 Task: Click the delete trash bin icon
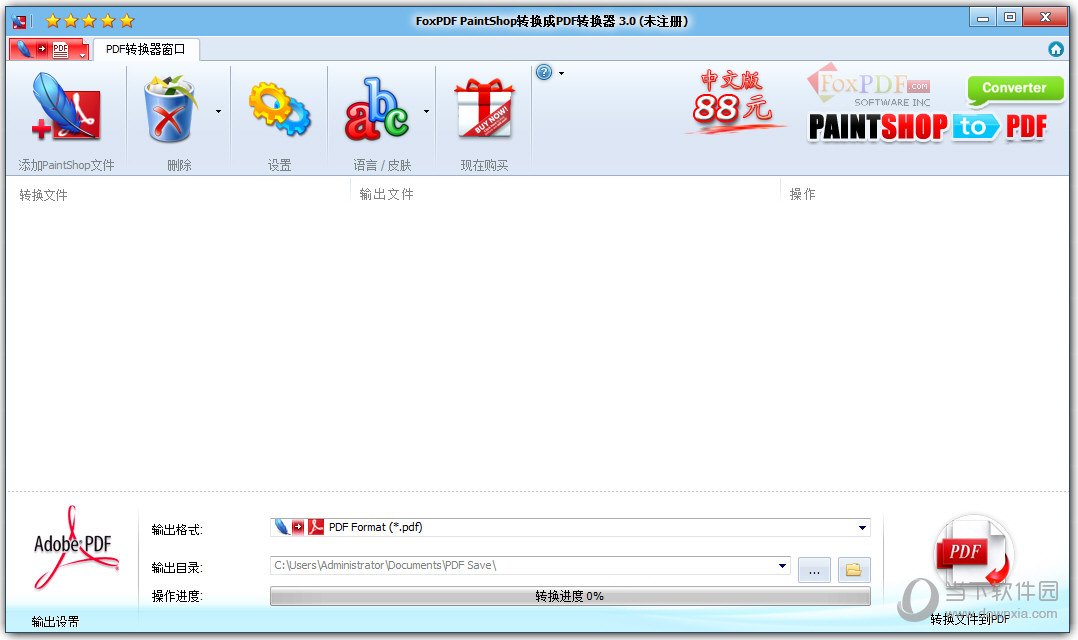tap(170, 110)
